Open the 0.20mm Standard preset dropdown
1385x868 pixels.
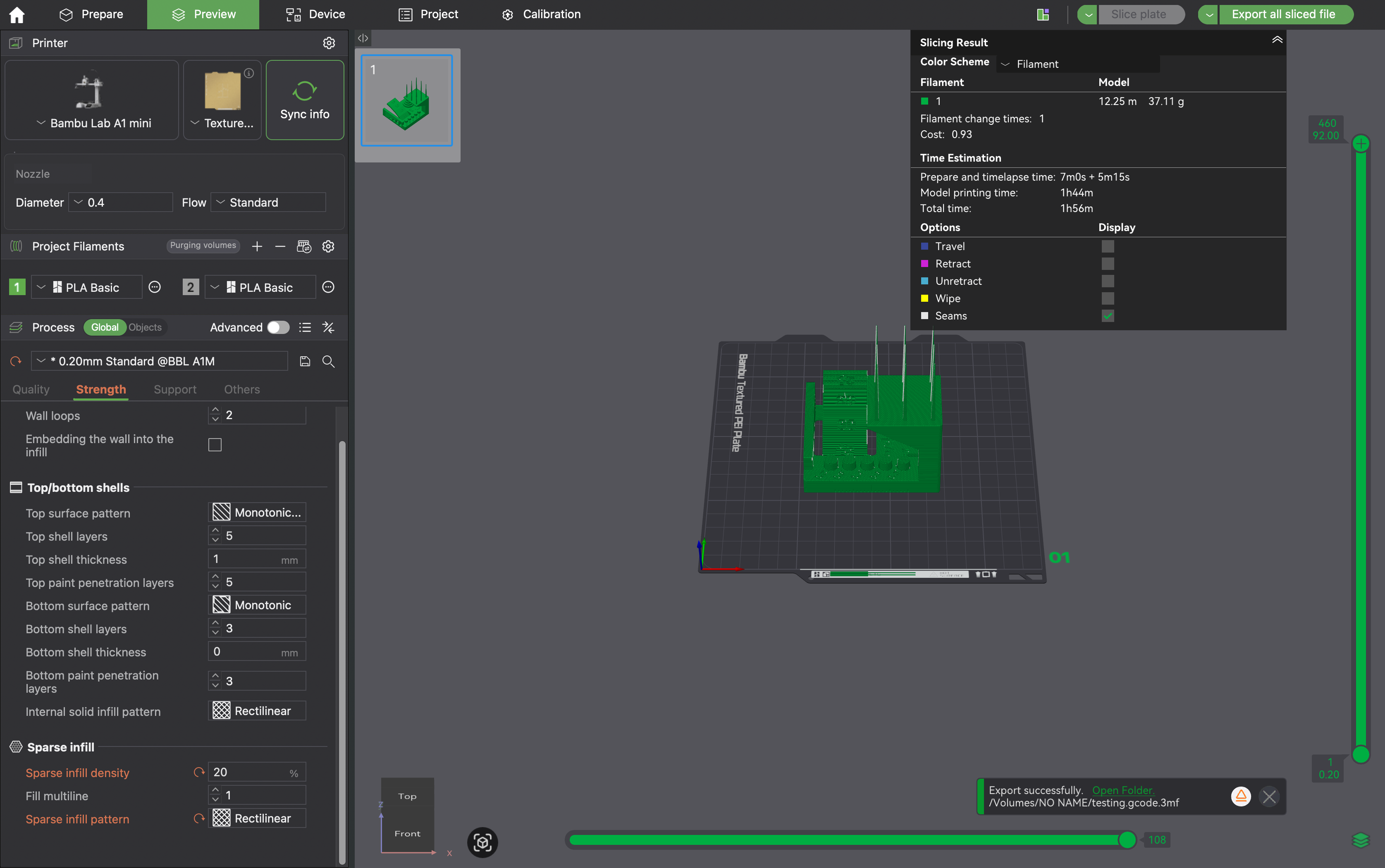pyautogui.click(x=40, y=361)
